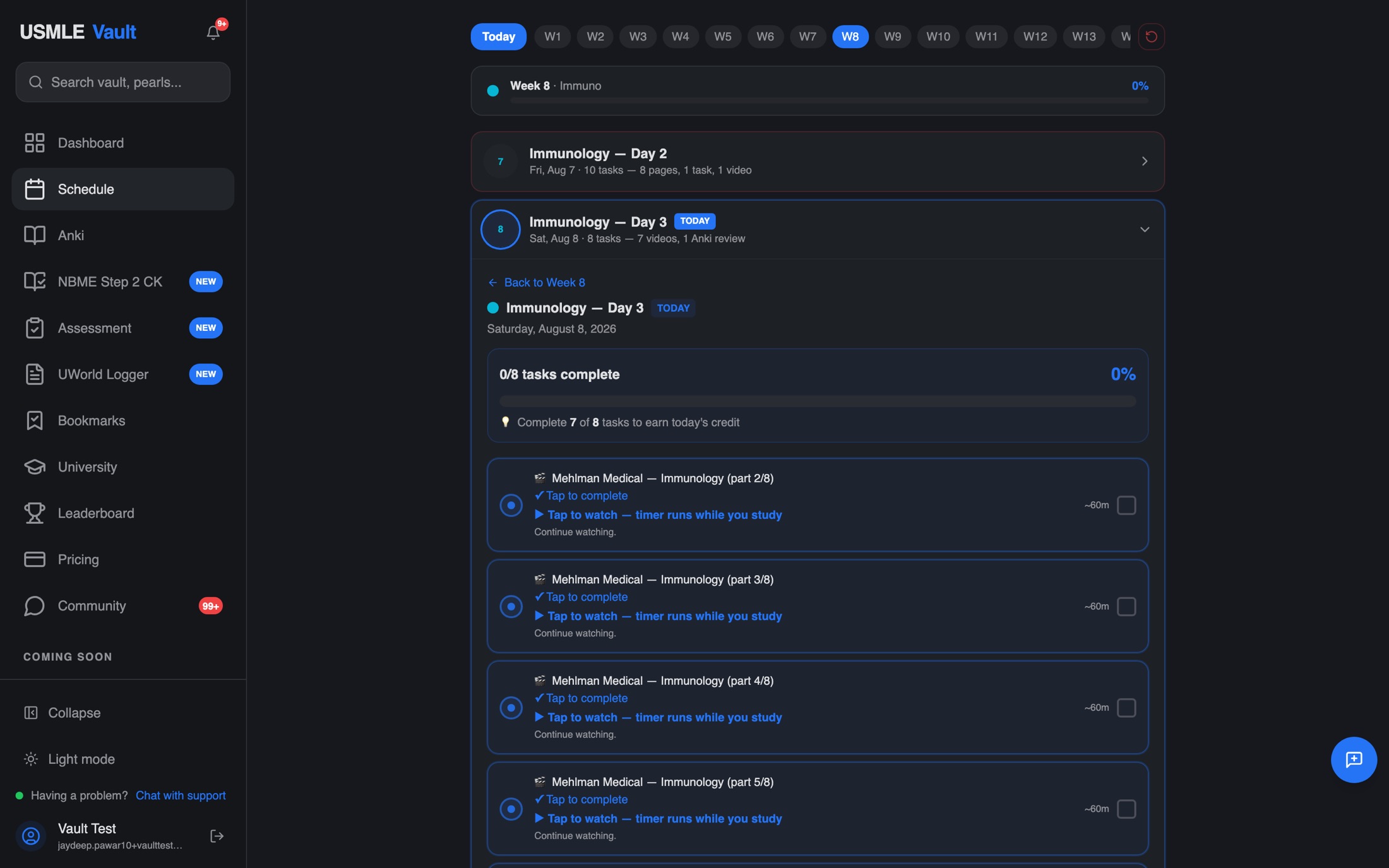Click the Pricing card icon
The image size is (1389, 868).
(35, 559)
